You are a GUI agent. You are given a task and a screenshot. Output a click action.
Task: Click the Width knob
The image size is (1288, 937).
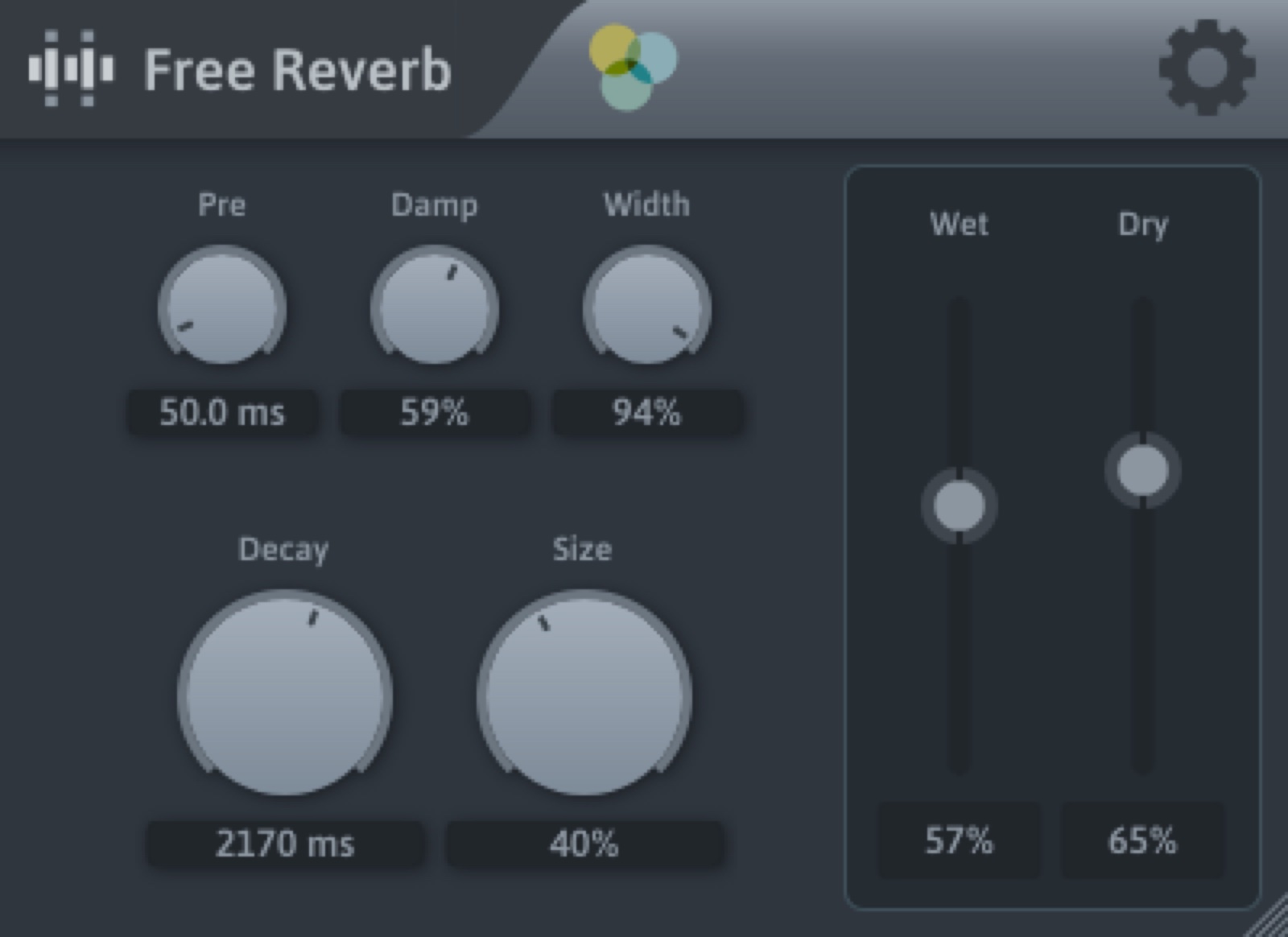[647, 306]
